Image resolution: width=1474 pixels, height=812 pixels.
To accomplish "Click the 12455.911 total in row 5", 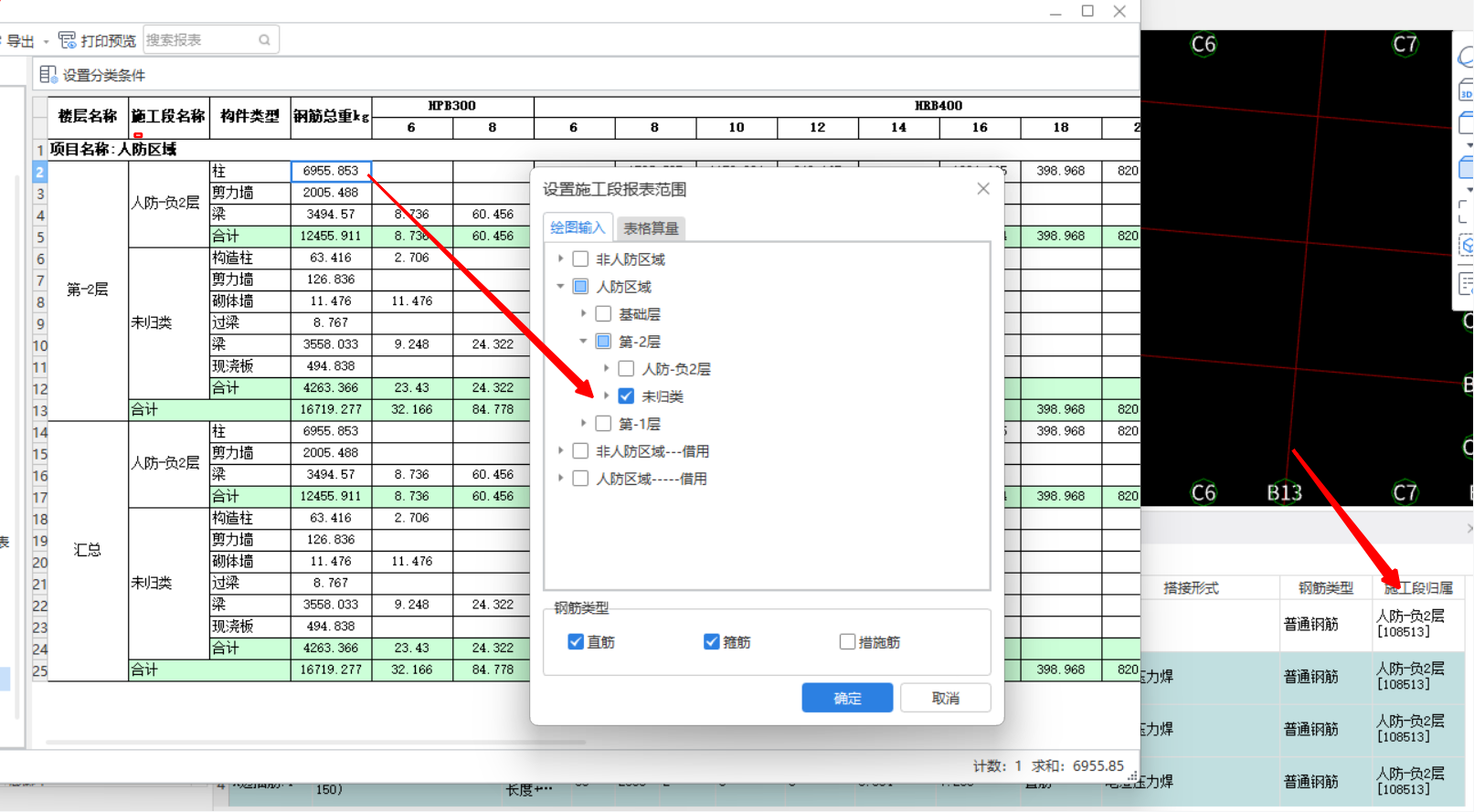I will coord(331,236).
